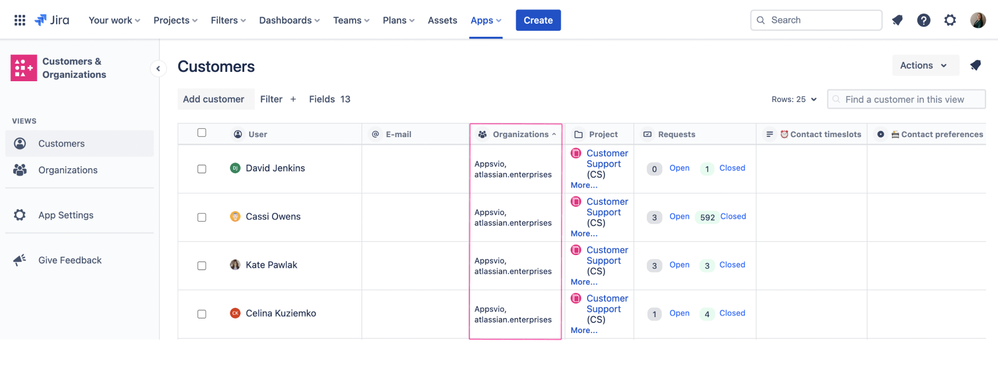
Task: Select Organizations view in sidebar
Action: point(80,170)
